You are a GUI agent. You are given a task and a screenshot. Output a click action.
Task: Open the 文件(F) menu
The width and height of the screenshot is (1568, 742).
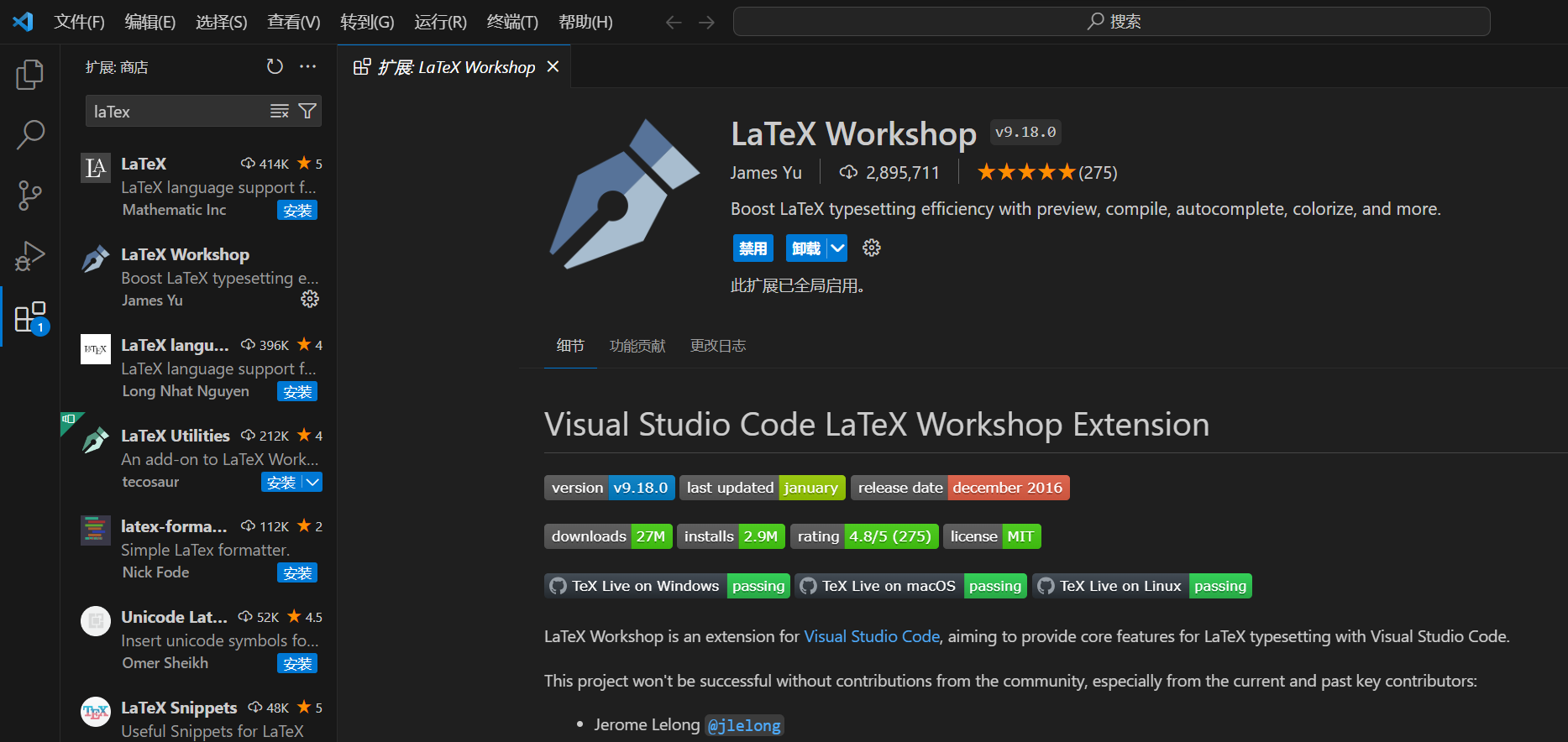(x=80, y=22)
